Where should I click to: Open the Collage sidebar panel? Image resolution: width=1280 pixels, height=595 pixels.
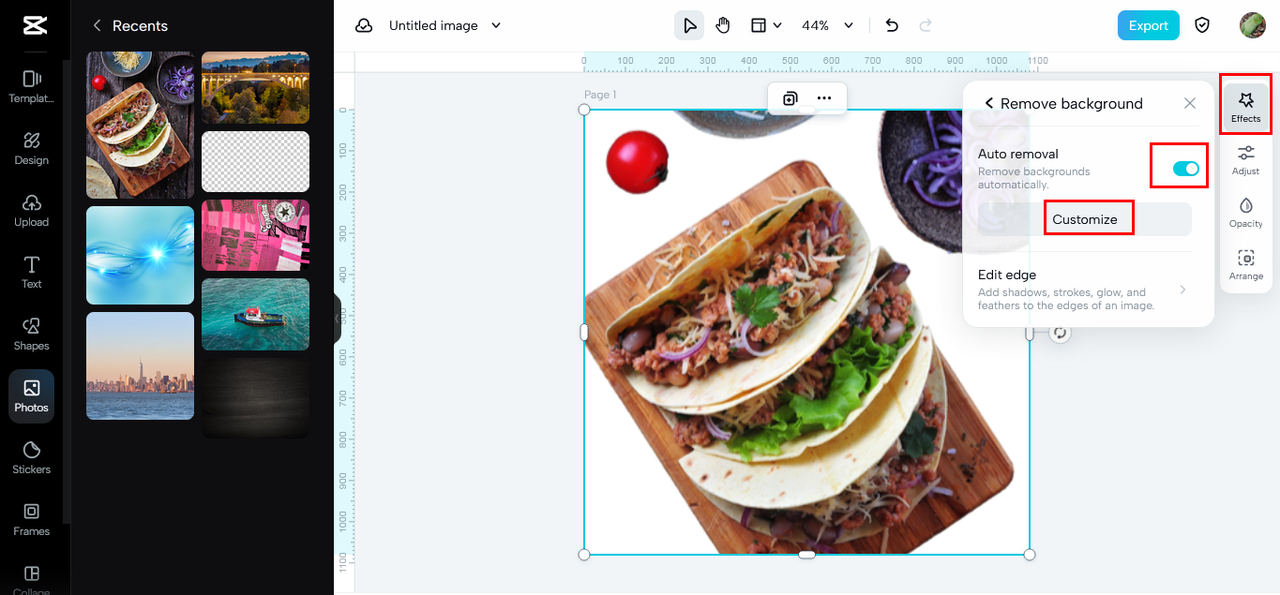pos(31,580)
